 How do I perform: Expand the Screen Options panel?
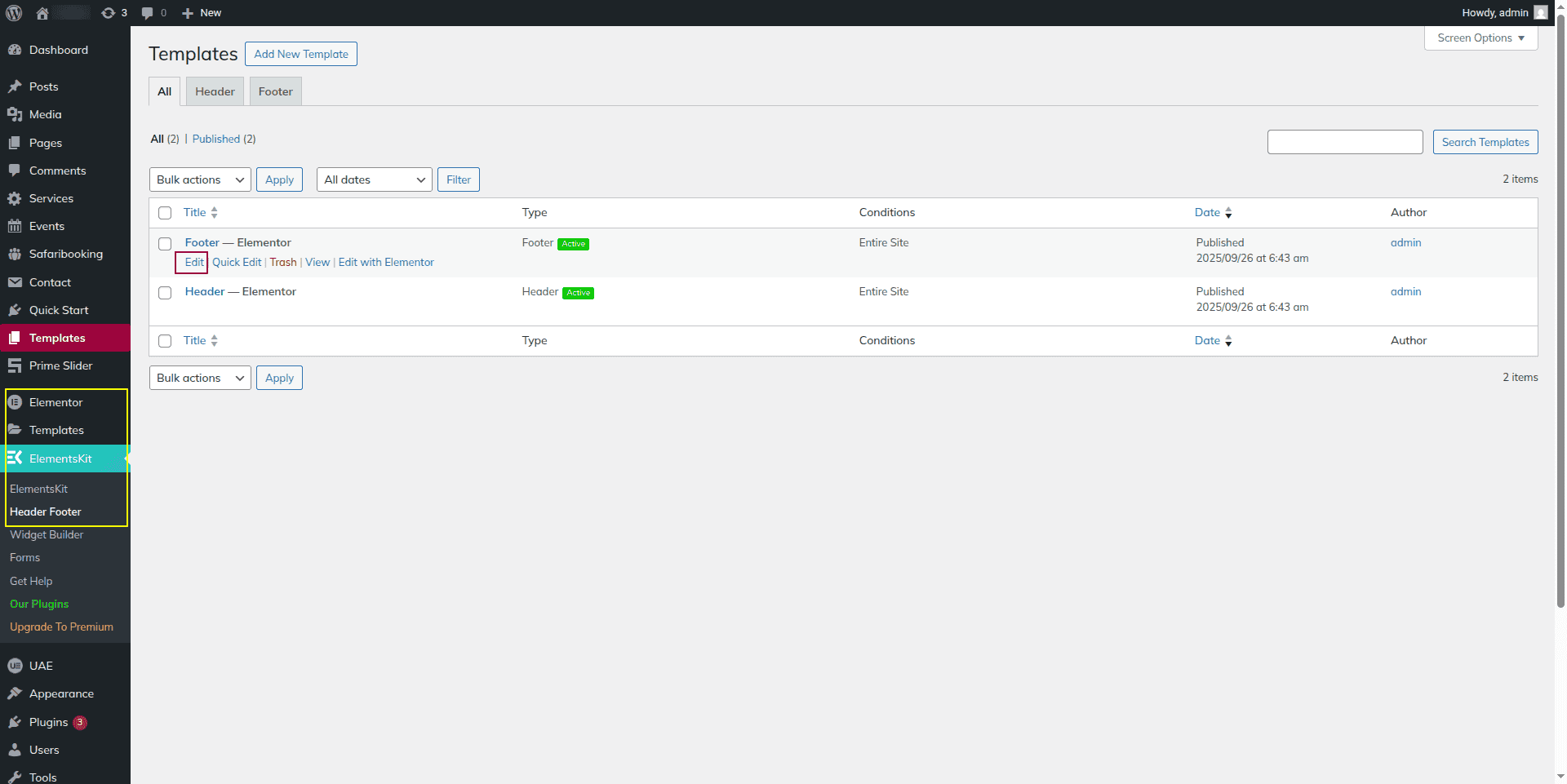click(1480, 38)
